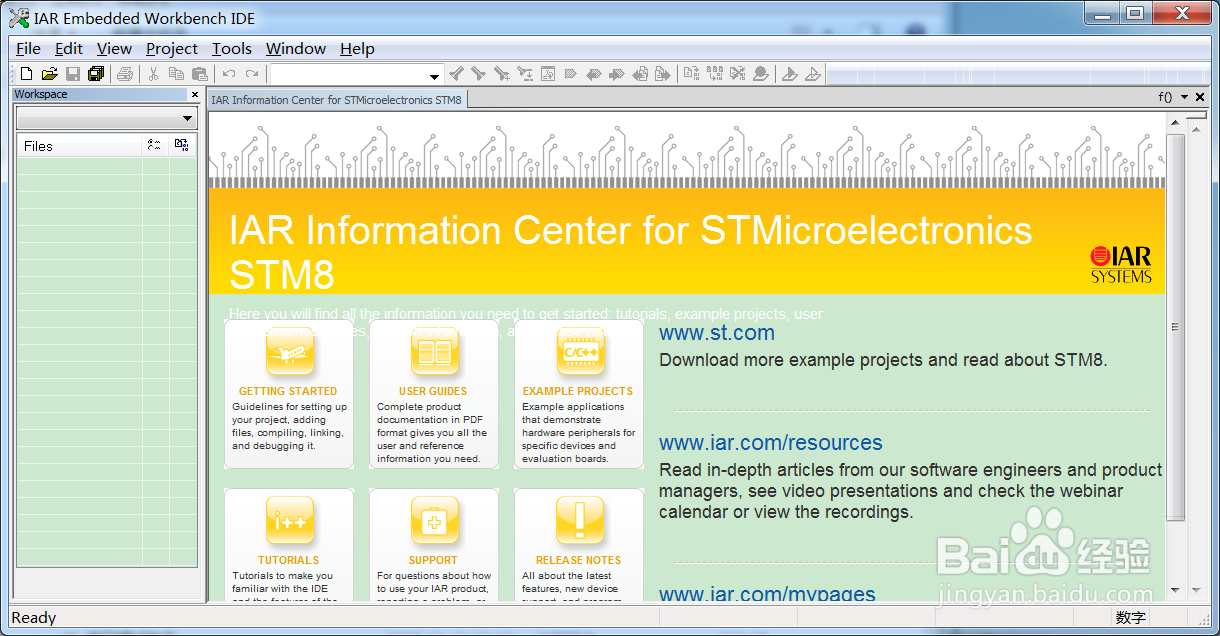The image size is (1220, 636).
Task: Open the File menu
Action: (x=28, y=48)
